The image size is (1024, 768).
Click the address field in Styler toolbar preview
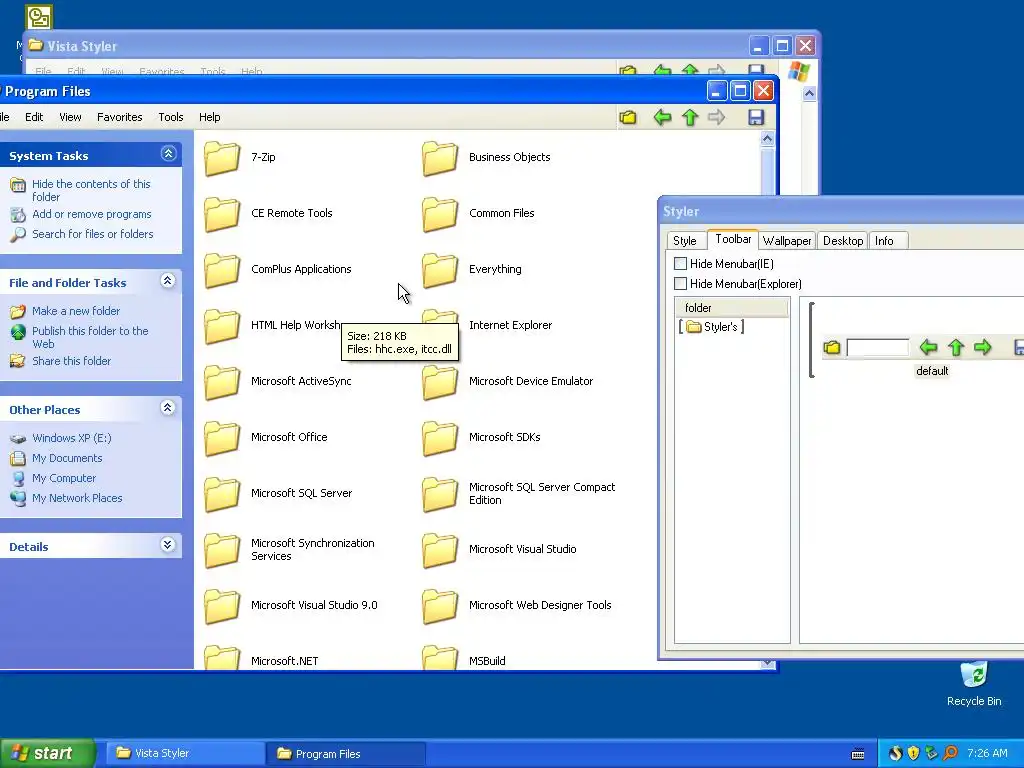tap(877, 347)
